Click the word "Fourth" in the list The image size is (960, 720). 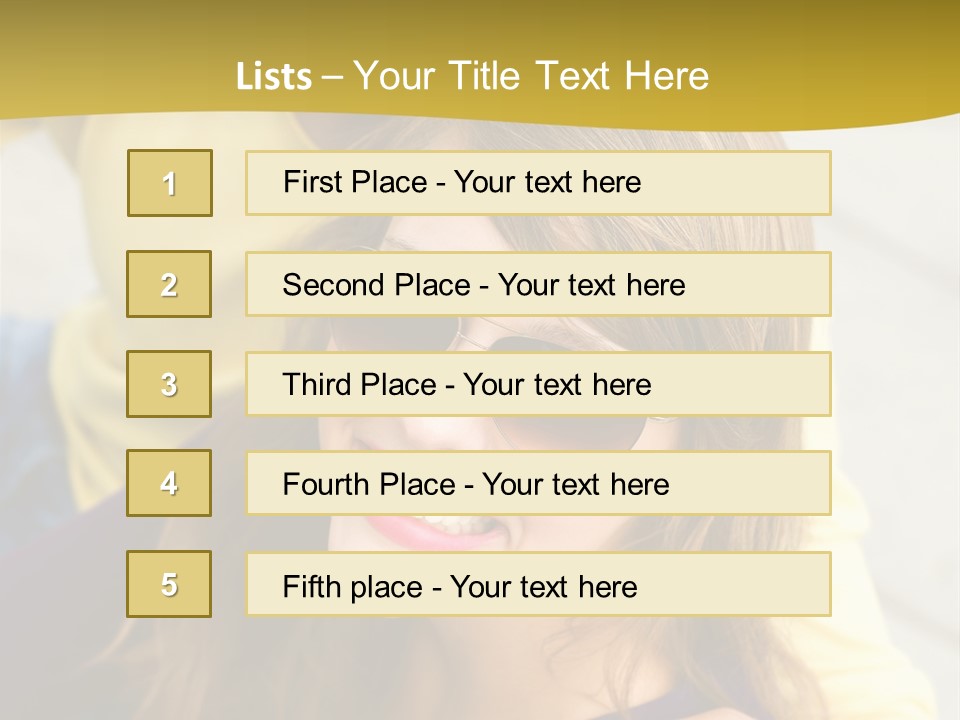coord(329,484)
